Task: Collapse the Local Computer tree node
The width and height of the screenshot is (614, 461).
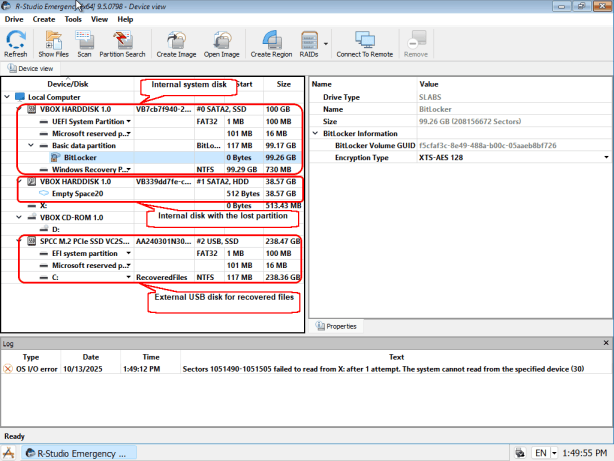Action: 8,97
